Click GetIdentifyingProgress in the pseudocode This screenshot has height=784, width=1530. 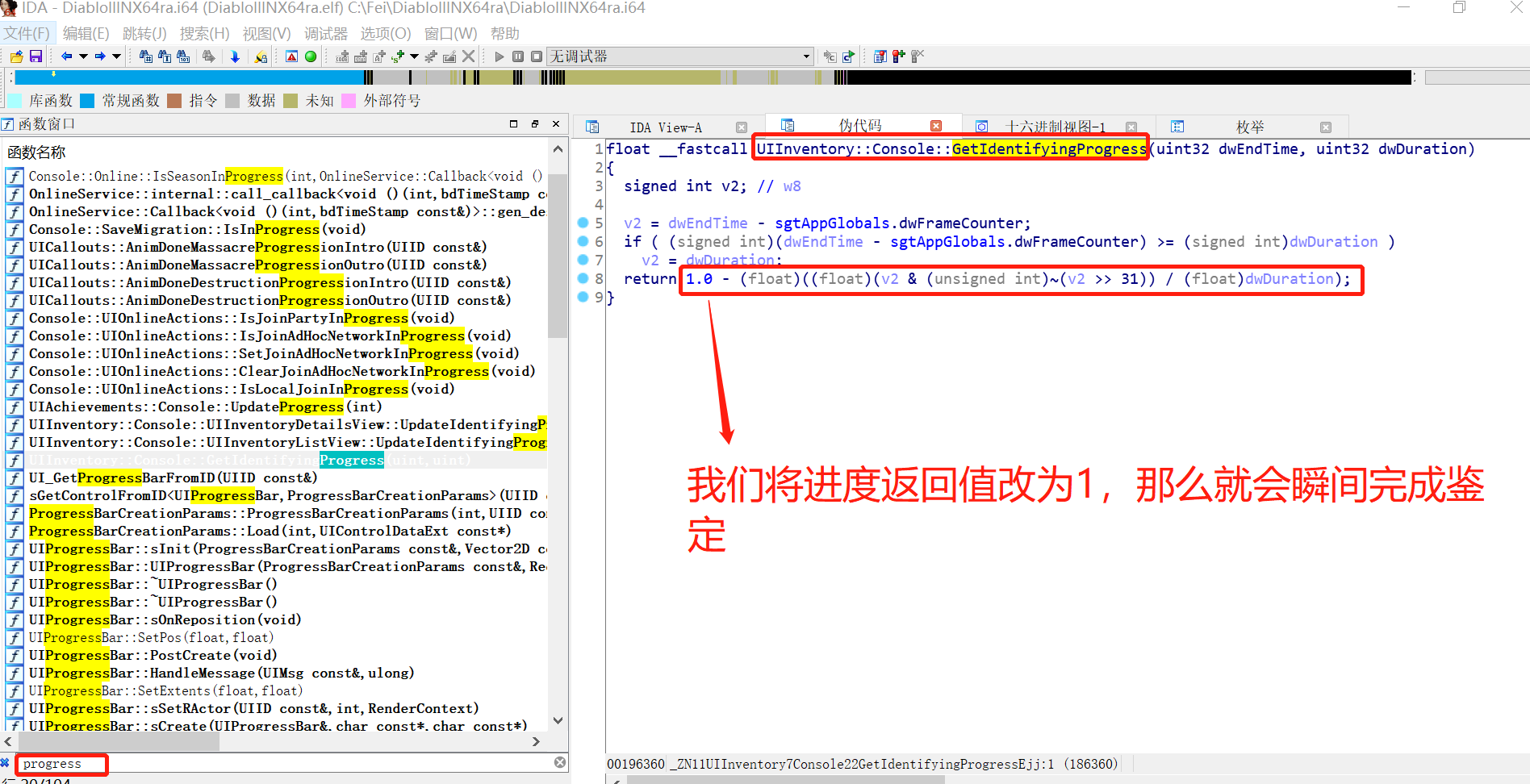[1048, 148]
